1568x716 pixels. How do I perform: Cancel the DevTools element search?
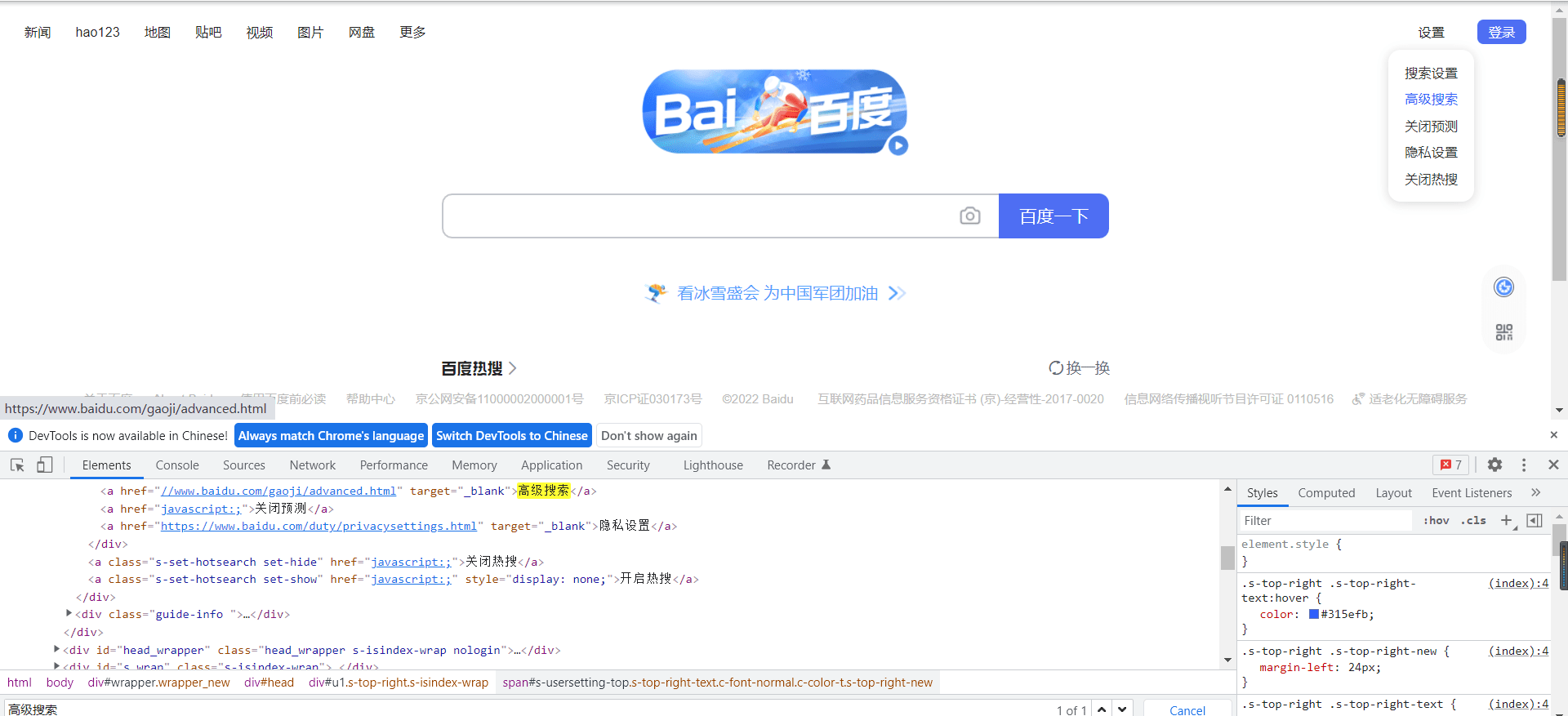(1187, 709)
